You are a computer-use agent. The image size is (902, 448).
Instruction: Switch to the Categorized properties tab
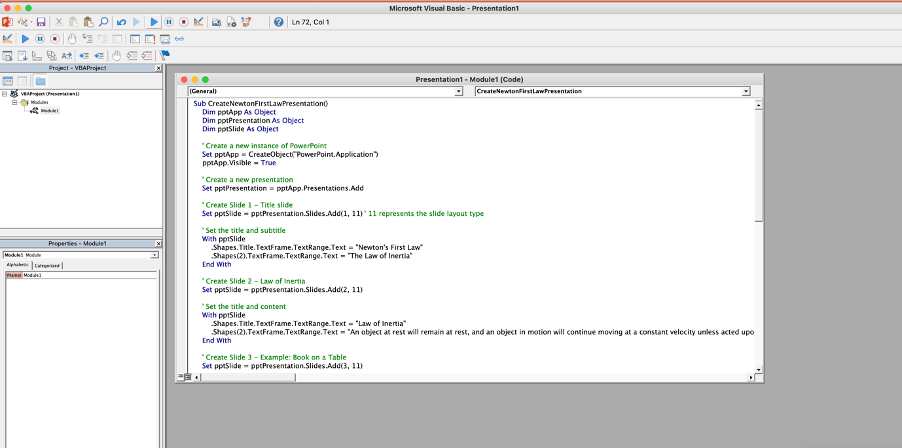[47, 266]
